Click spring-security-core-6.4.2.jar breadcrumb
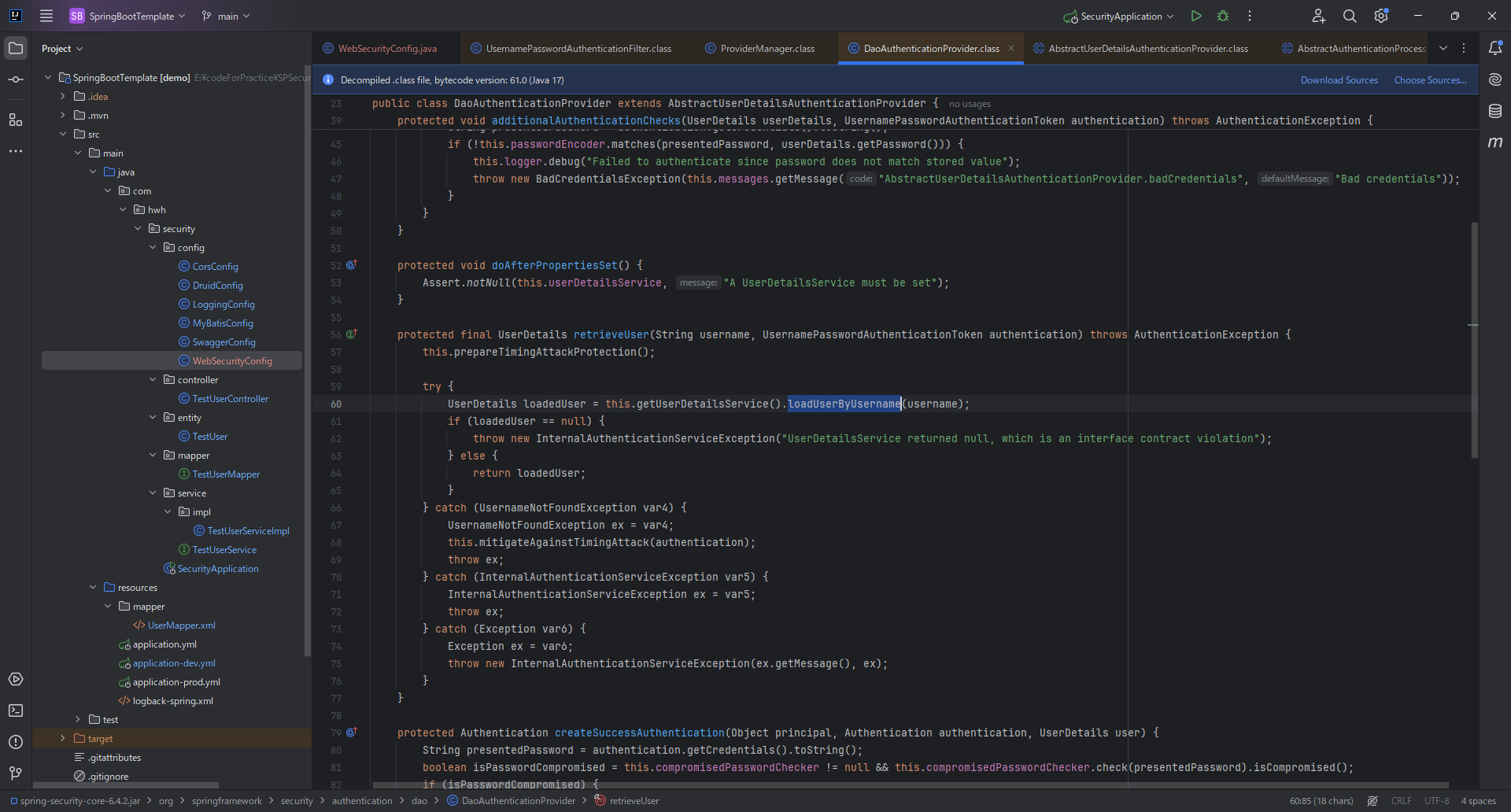1511x812 pixels. tap(76, 801)
